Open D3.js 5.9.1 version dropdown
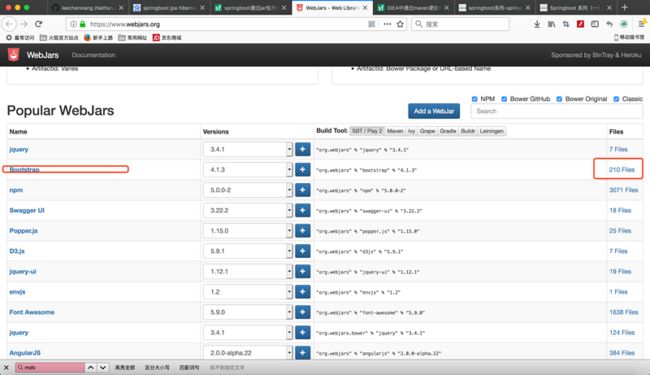 click(x=248, y=251)
